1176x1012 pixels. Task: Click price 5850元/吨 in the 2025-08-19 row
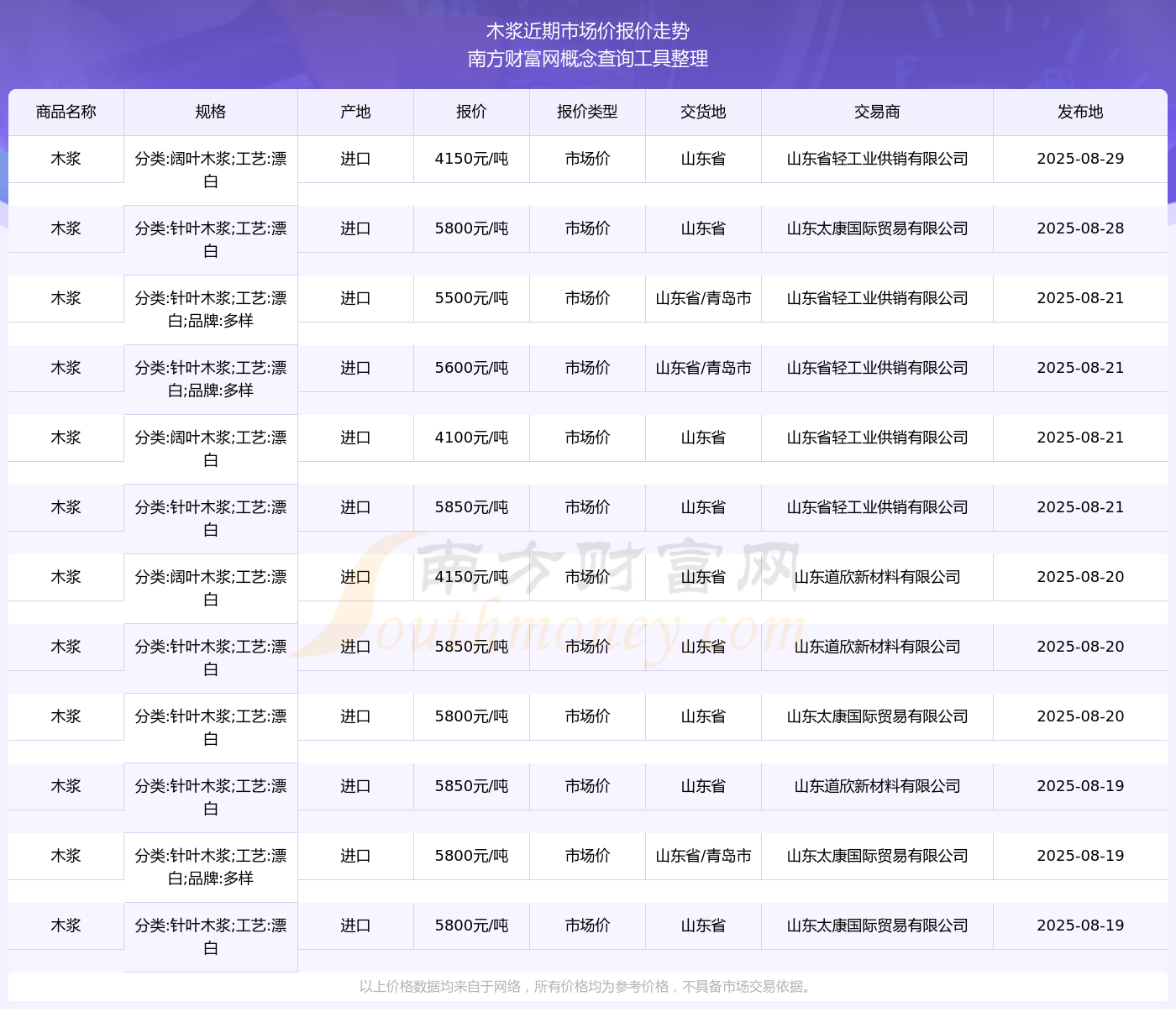[471, 786]
